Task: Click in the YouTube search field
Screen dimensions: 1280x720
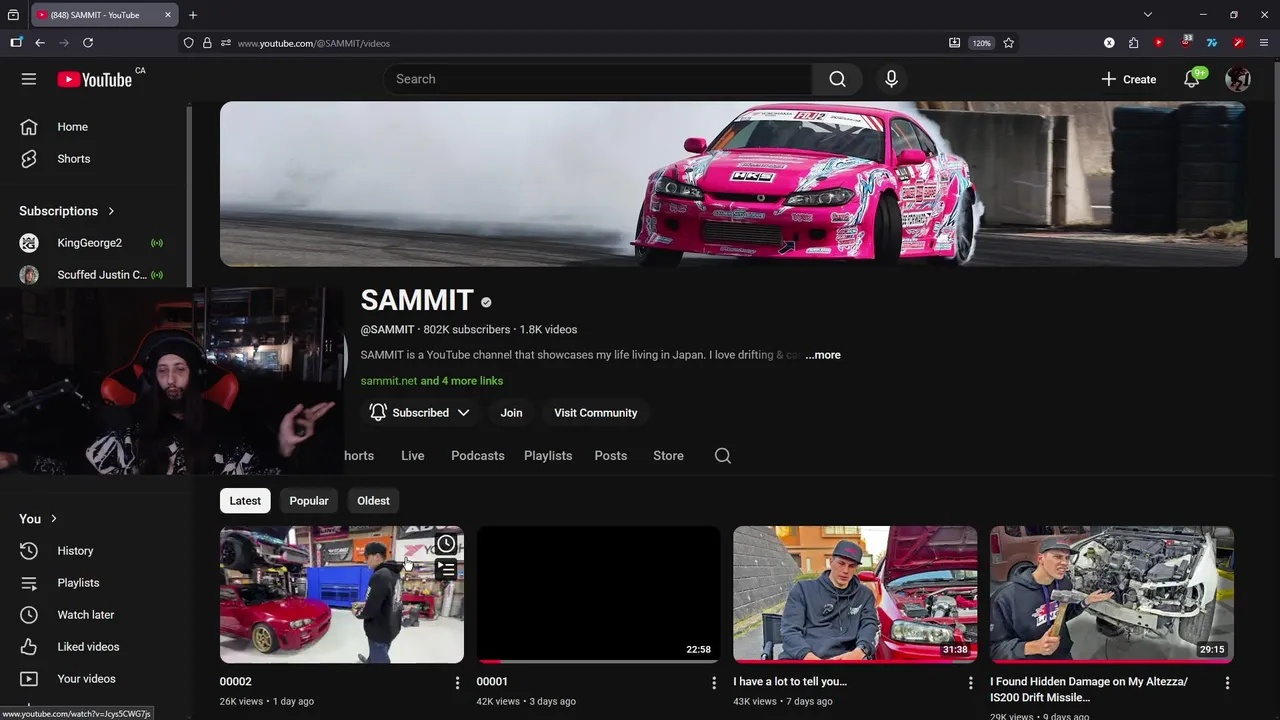Action: click(598, 79)
